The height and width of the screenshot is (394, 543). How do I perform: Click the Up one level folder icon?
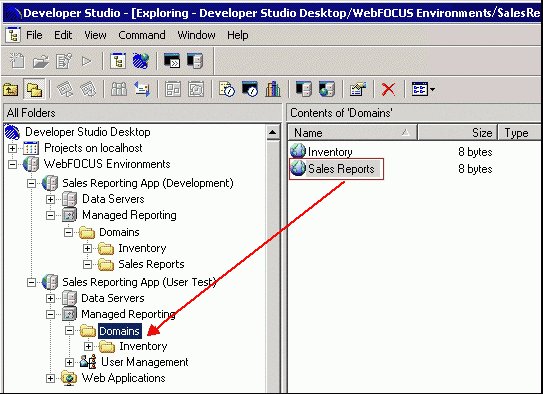(x=11, y=90)
